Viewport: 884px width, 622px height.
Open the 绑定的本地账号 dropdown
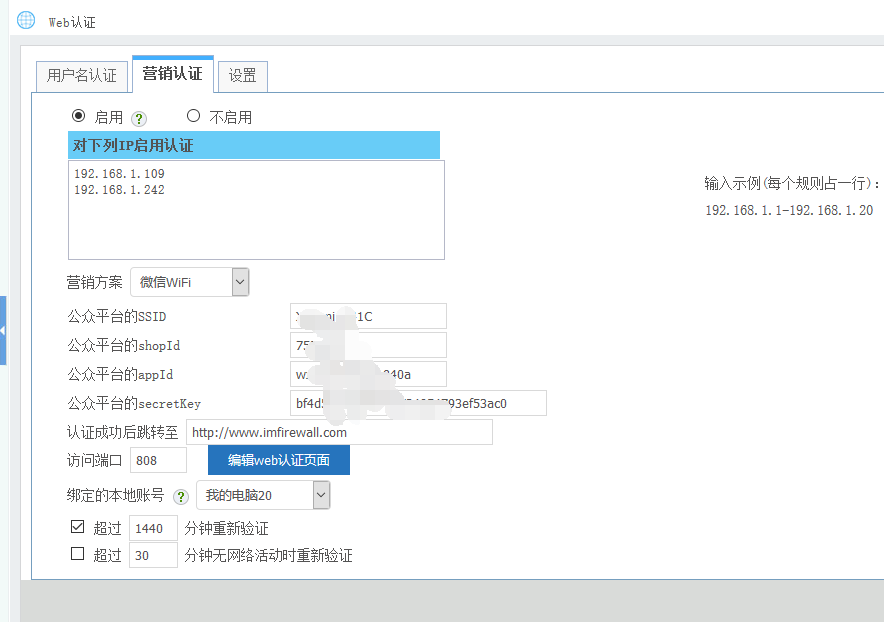pyautogui.click(x=263, y=495)
